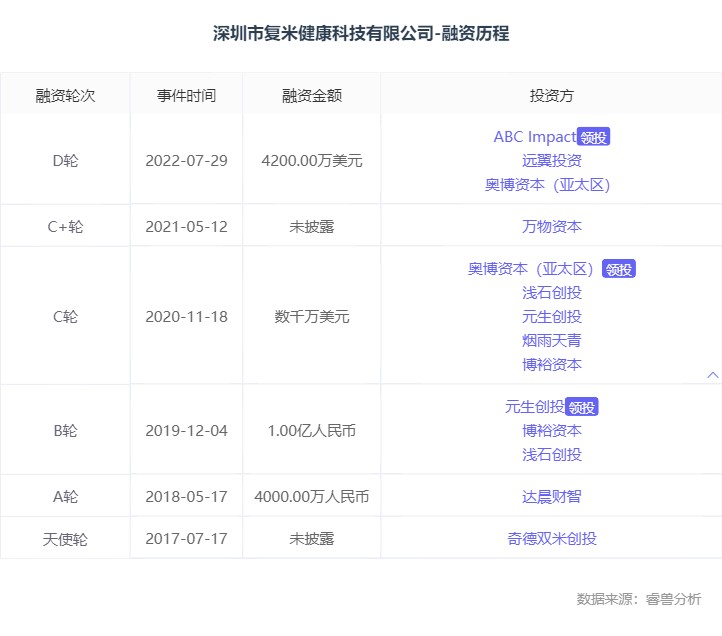Open 浅石创投 link in C轮 row
The height and width of the screenshot is (636, 722).
(x=552, y=293)
